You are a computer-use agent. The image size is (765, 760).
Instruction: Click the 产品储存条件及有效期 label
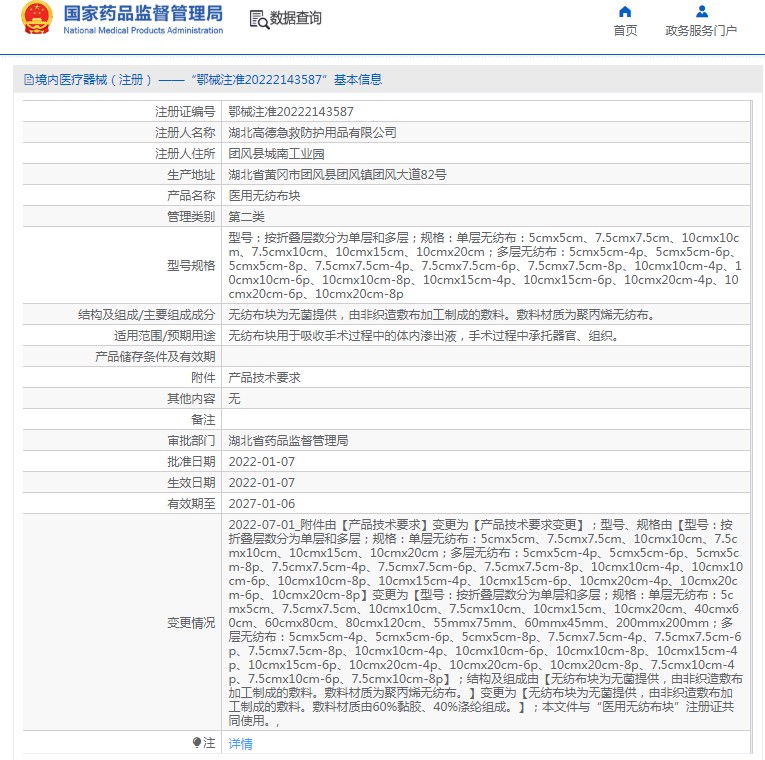point(155,357)
